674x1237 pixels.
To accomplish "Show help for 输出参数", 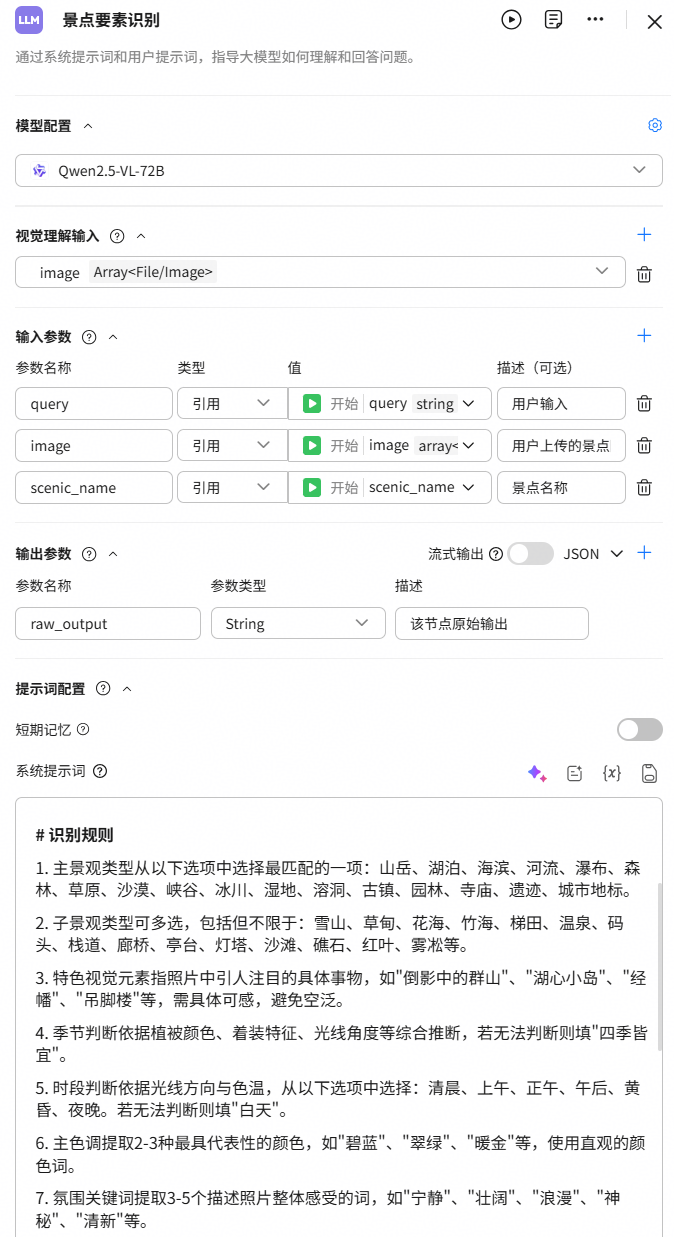I will (89, 554).
